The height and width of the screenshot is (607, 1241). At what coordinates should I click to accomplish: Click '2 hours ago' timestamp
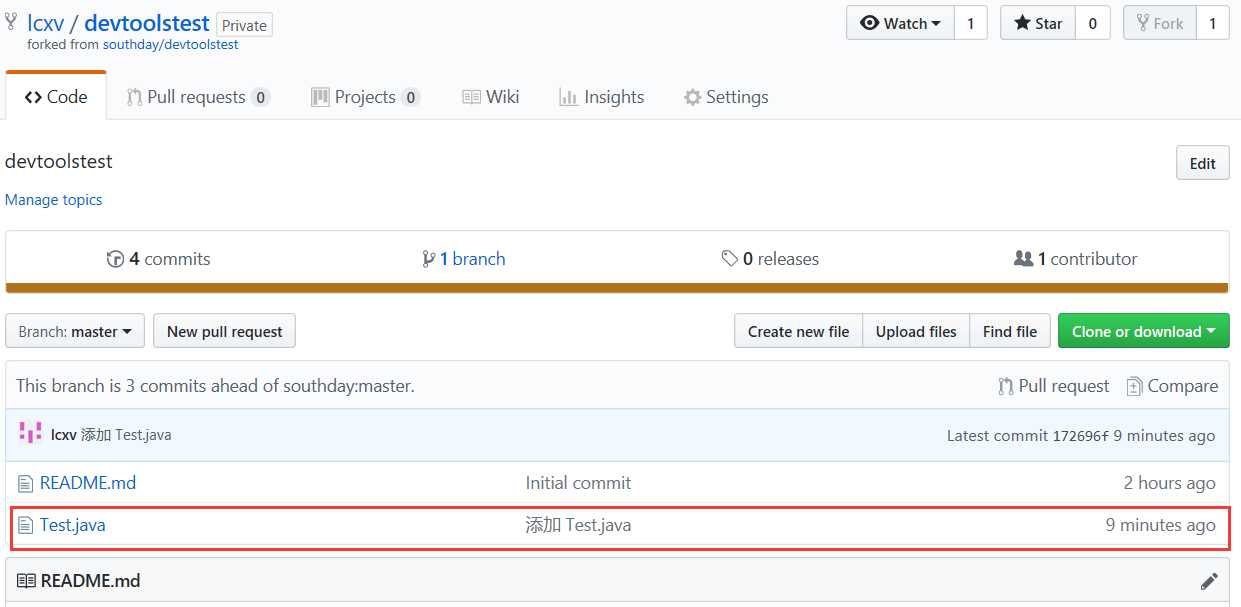[1170, 483]
